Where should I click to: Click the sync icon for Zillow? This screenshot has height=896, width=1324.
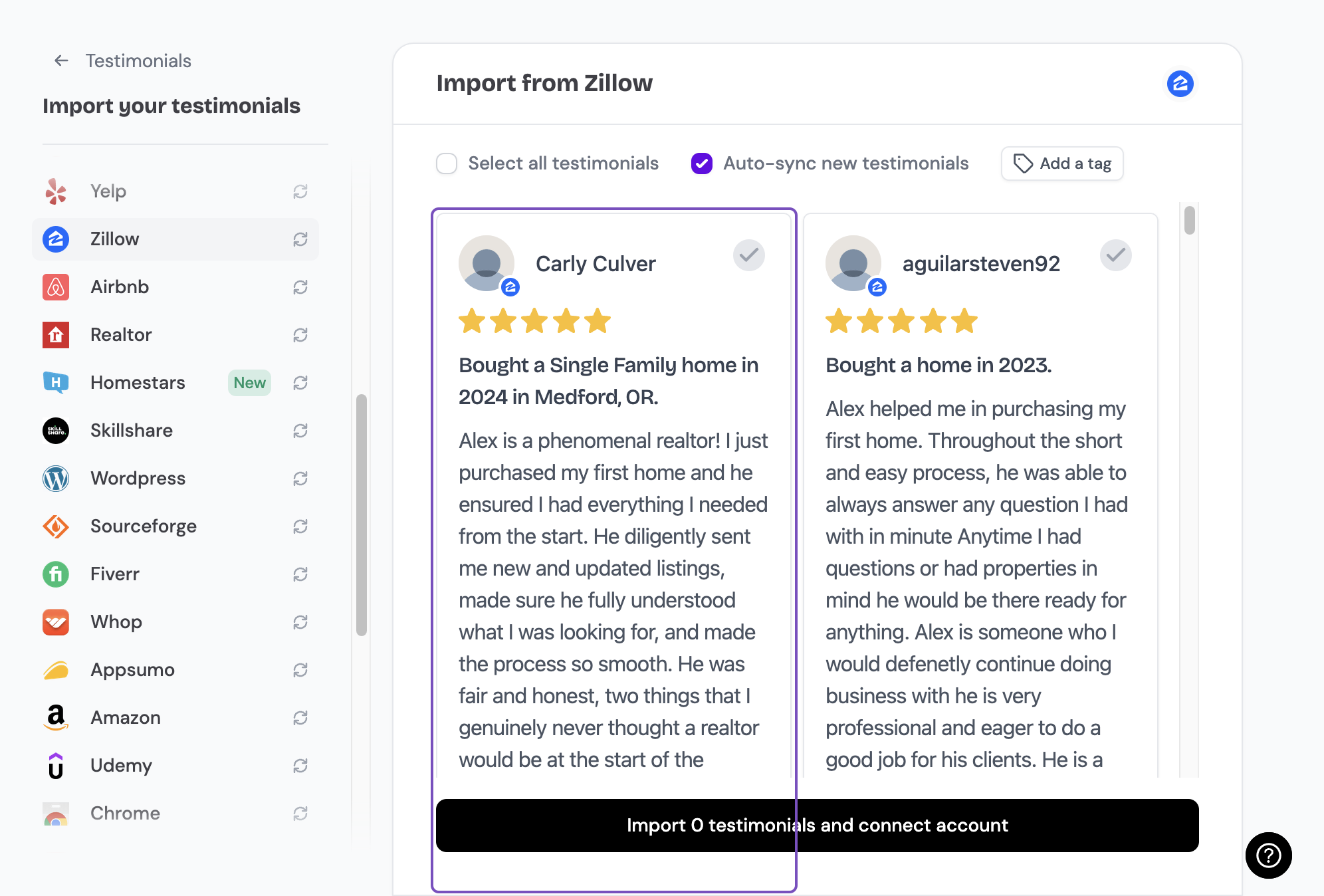point(300,239)
